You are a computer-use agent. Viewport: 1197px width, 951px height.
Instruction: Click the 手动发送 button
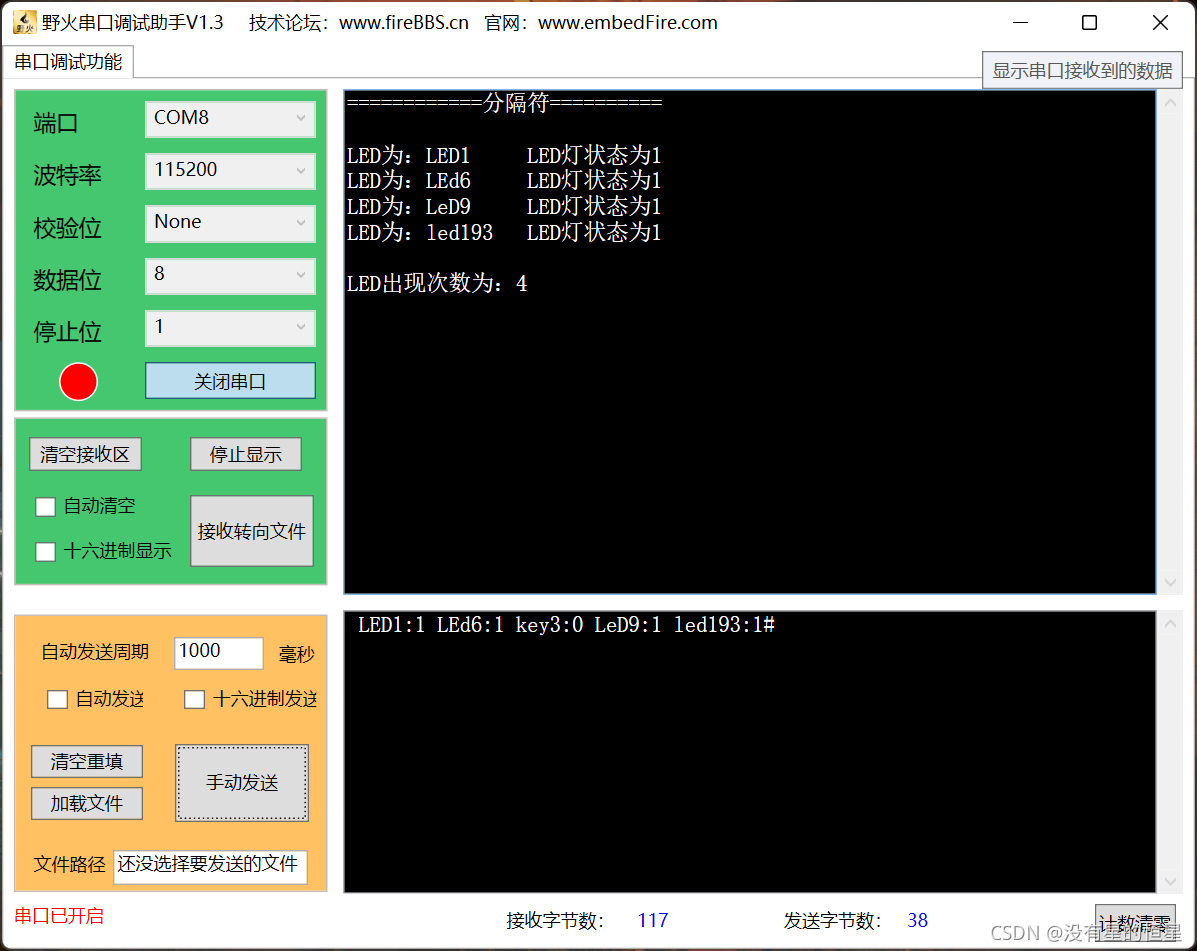(x=242, y=782)
